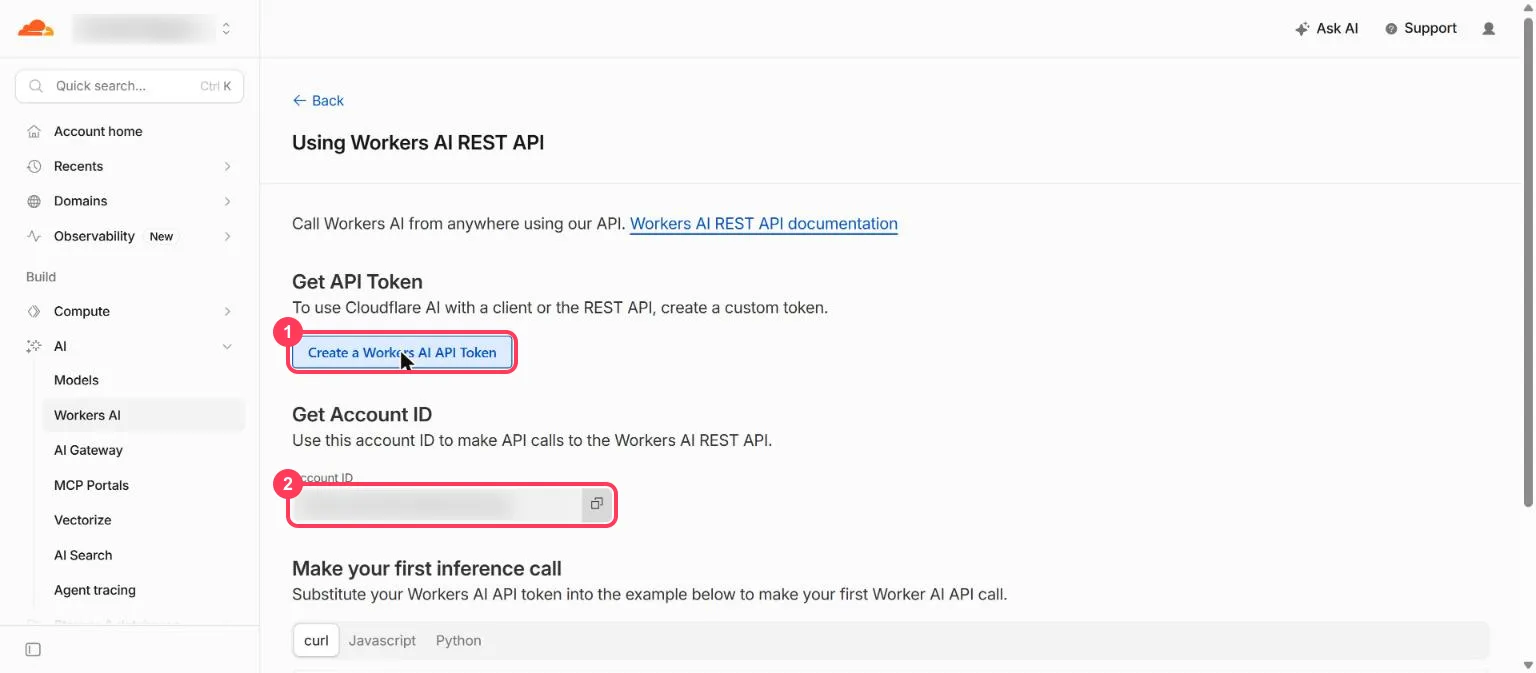Click the Build section label
The height and width of the screenshot is (673, 1536).
(x=41, y=277)
